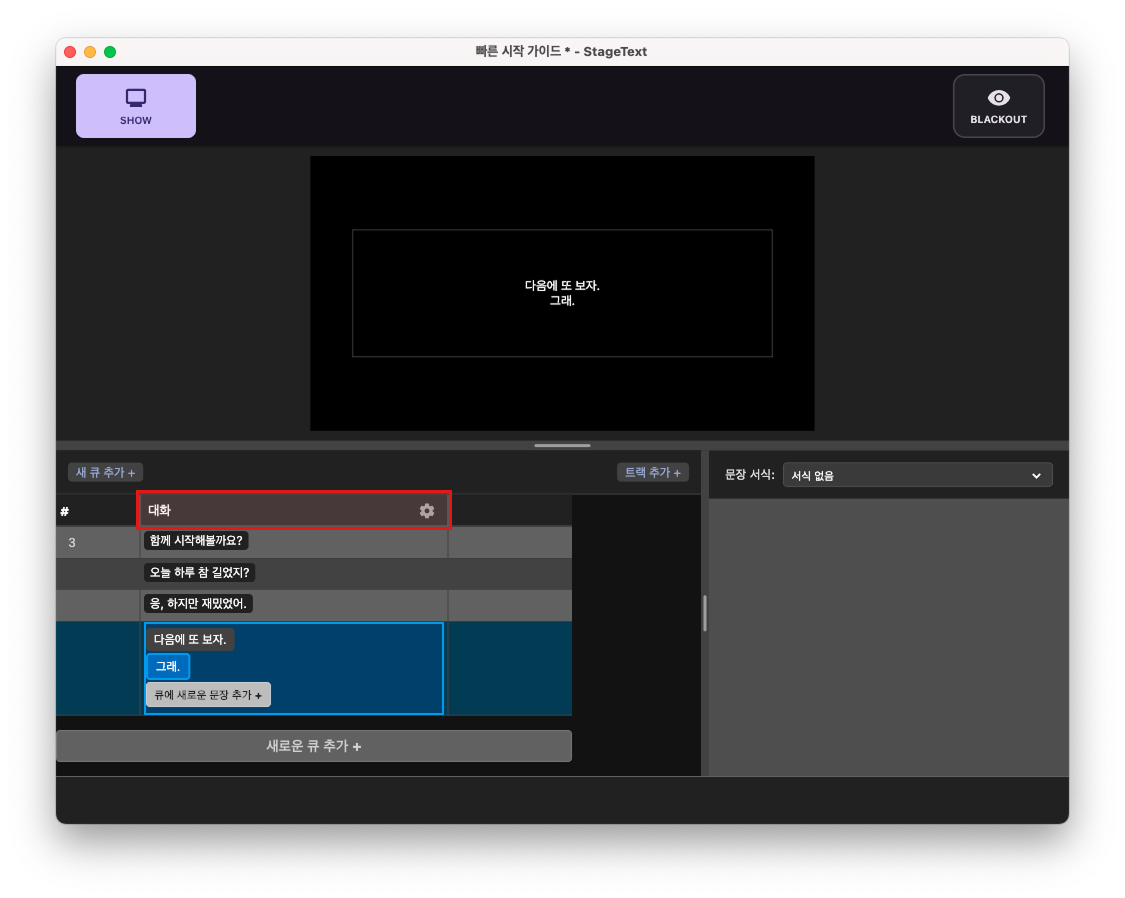Viewport: 1125px width, 898px height.
Task: Click the monitor icon on the SHOW button
Action: [x=135, y=98]
